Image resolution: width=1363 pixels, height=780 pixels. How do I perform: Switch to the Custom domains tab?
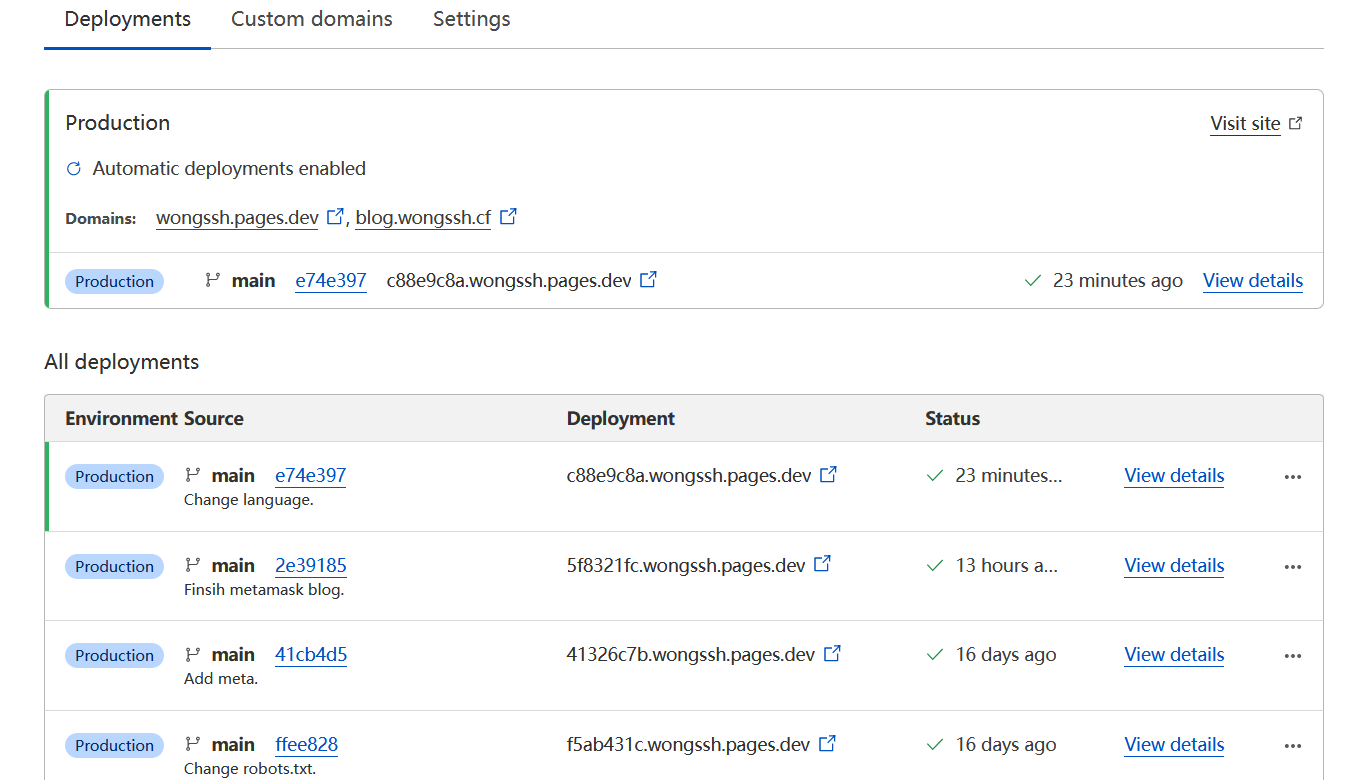tap(311, 19)
